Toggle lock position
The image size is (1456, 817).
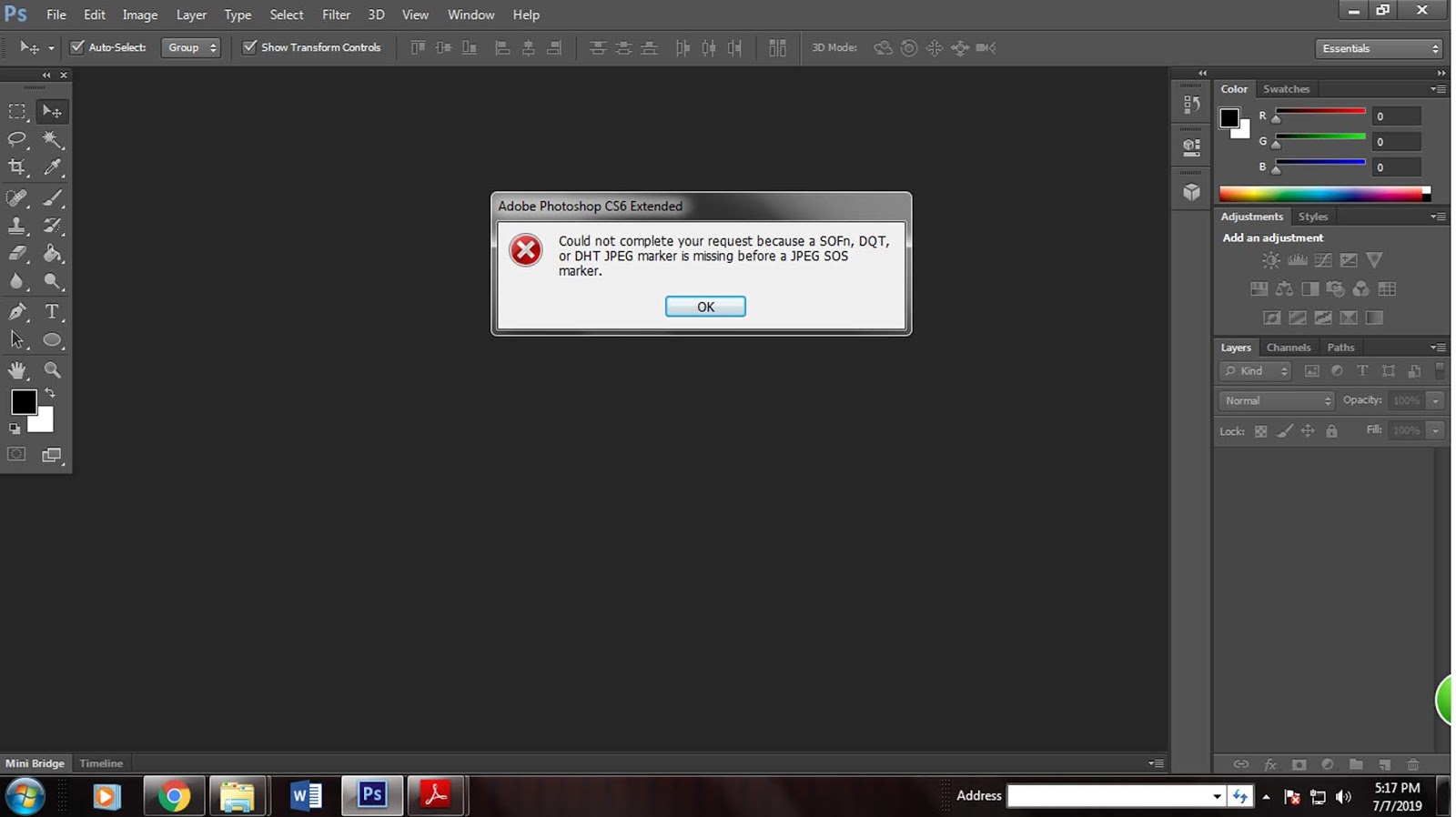1308,431
